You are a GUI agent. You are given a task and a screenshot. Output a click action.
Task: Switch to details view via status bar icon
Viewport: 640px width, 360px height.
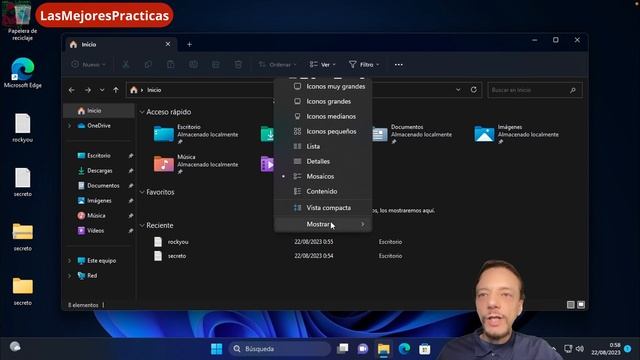[x=571, y=305]
